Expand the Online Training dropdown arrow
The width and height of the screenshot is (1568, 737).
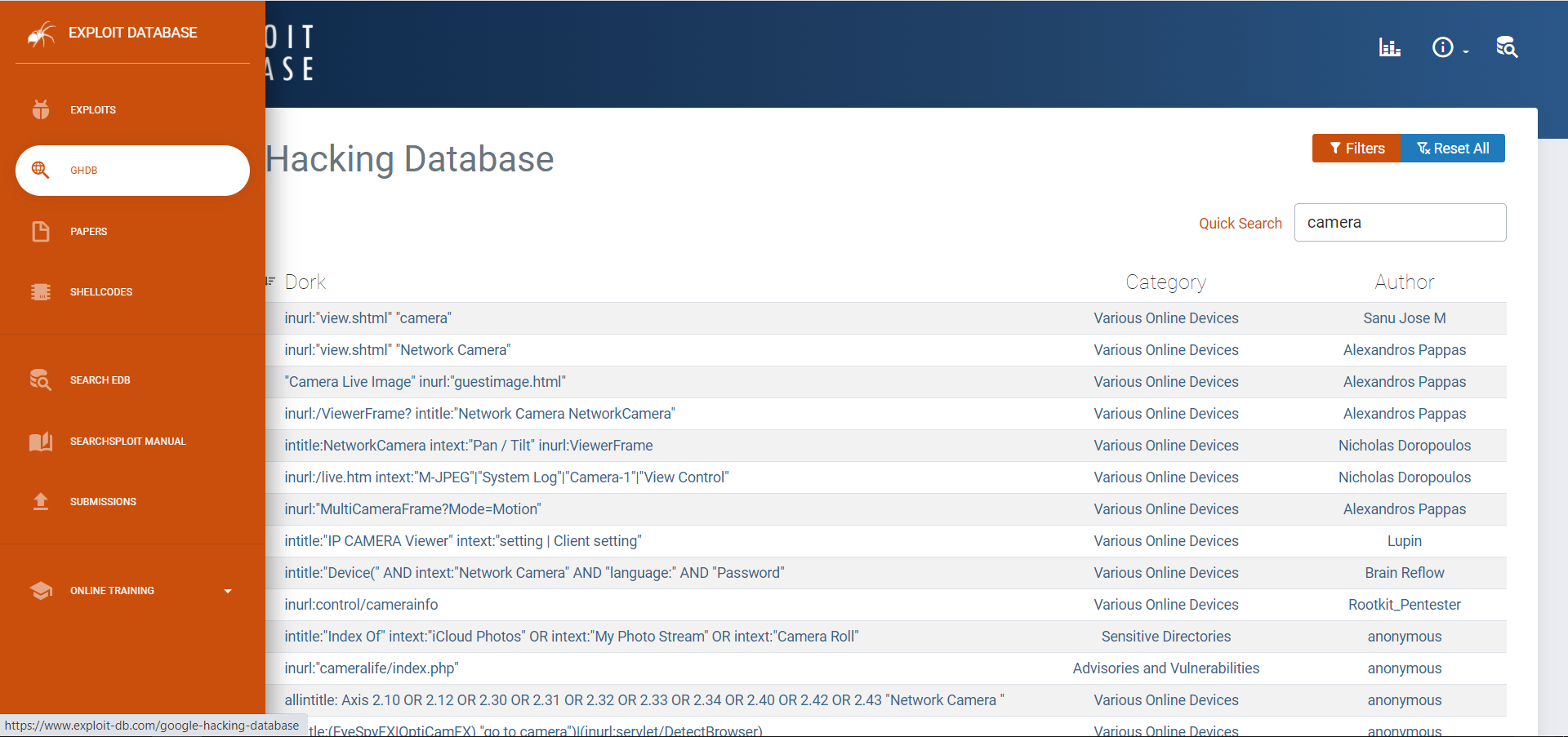(228, 591)
